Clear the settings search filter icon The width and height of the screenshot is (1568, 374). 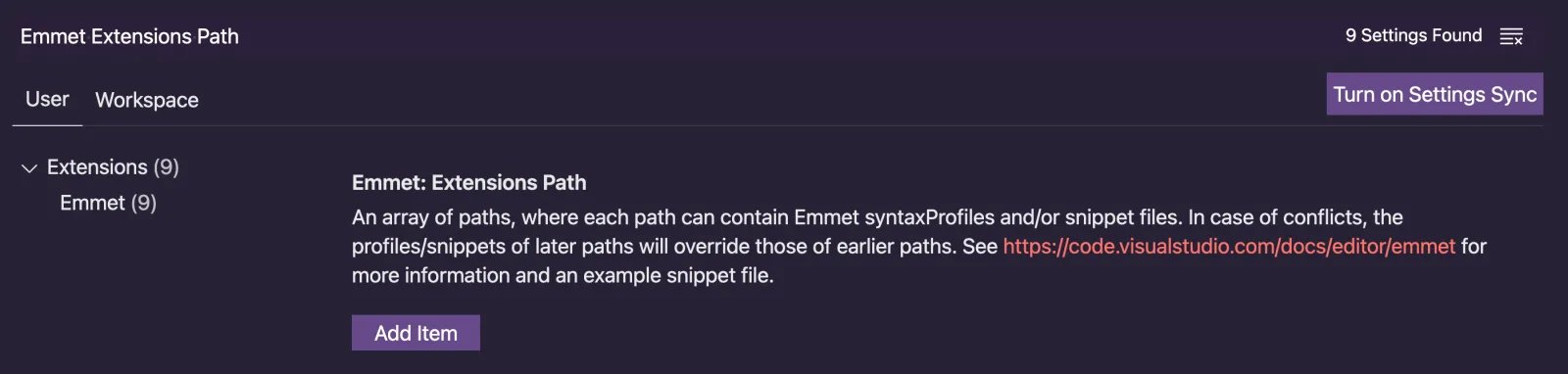point(1511,36)
